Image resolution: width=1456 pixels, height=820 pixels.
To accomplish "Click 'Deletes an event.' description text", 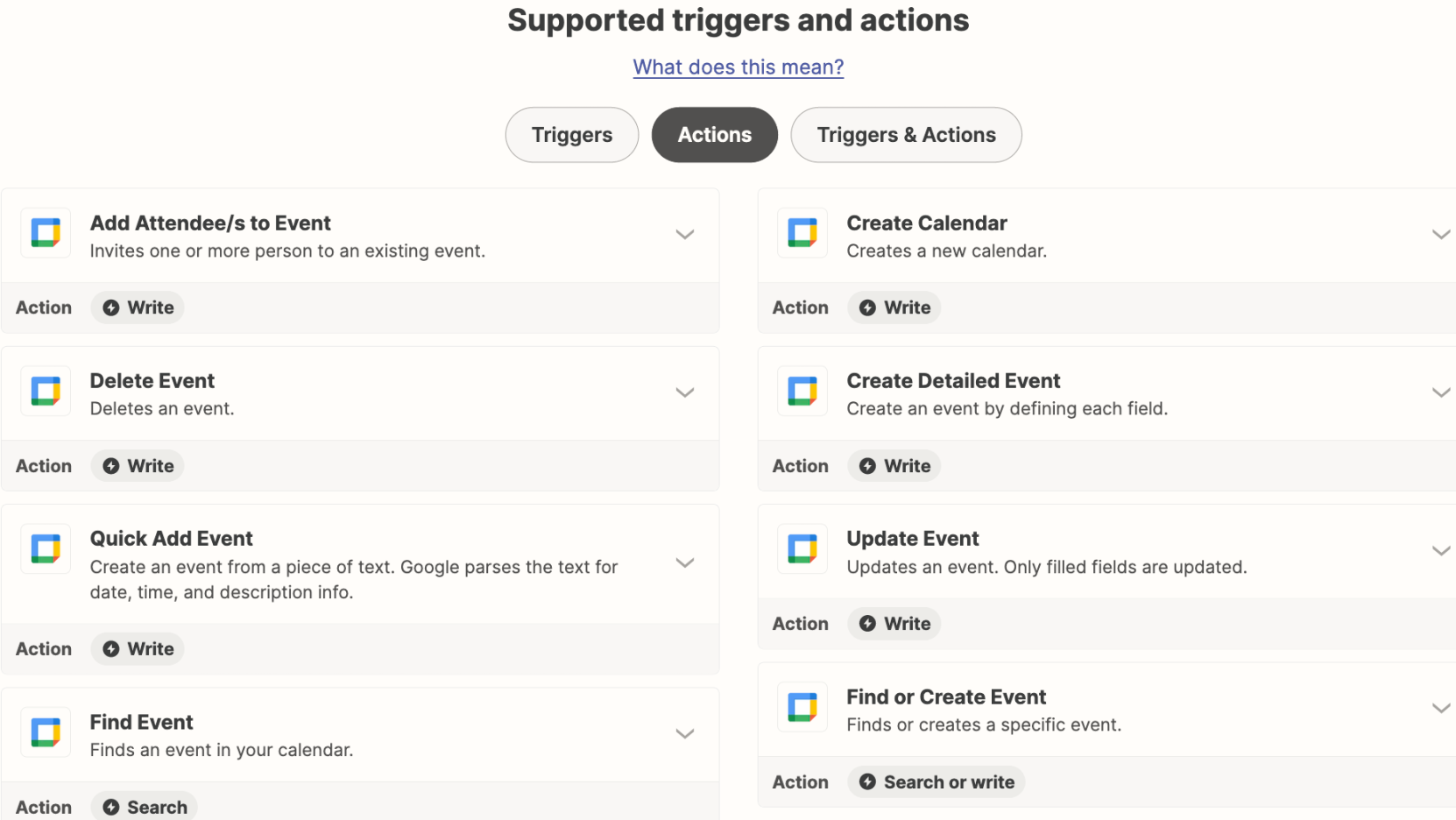I will click(162, 409).
